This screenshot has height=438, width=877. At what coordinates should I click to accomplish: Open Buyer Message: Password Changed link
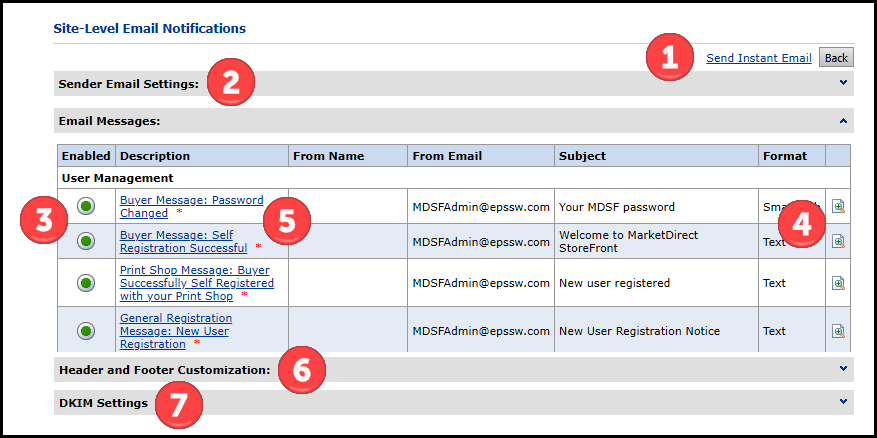191,200
